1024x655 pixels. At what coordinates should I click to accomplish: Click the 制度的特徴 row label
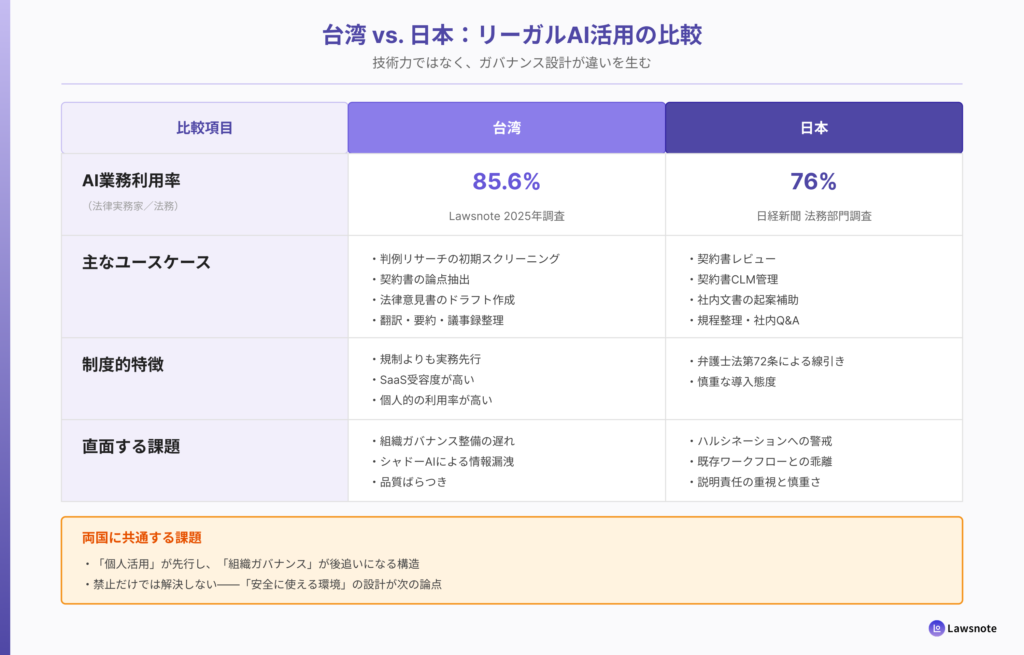point(123,364)
